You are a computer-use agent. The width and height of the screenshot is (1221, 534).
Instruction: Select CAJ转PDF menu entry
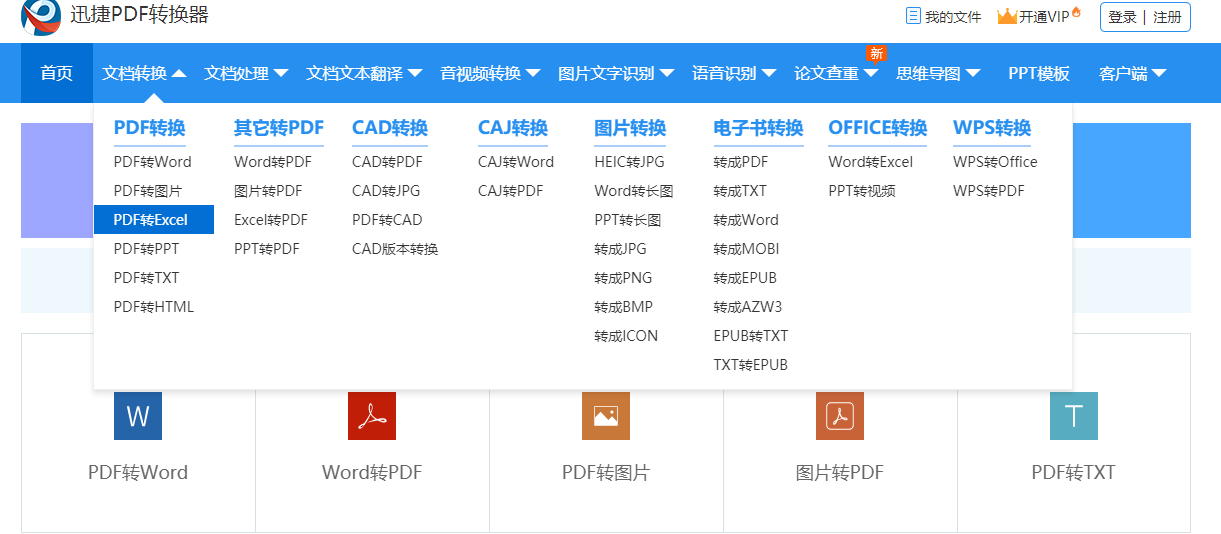pyautogui.click(x=511, y=191)
